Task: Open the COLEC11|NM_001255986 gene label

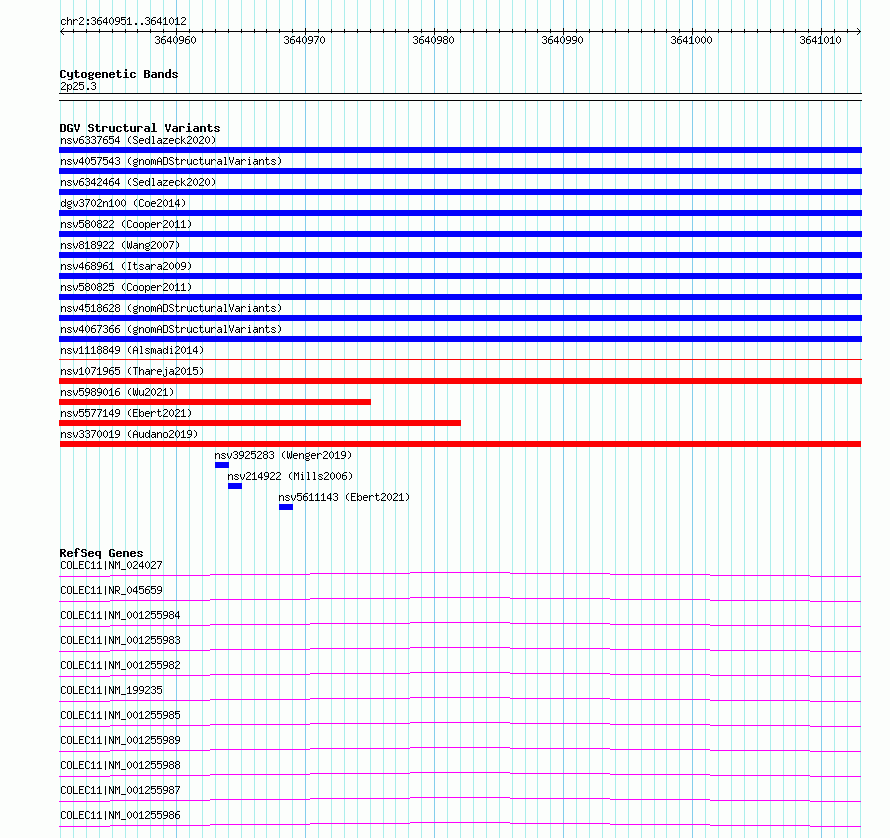Action: coord(120,815)
